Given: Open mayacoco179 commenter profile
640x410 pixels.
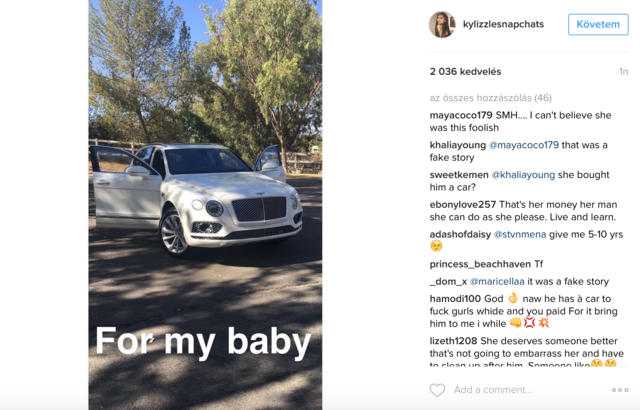Looking at the screenshot, I should point(461,115).
